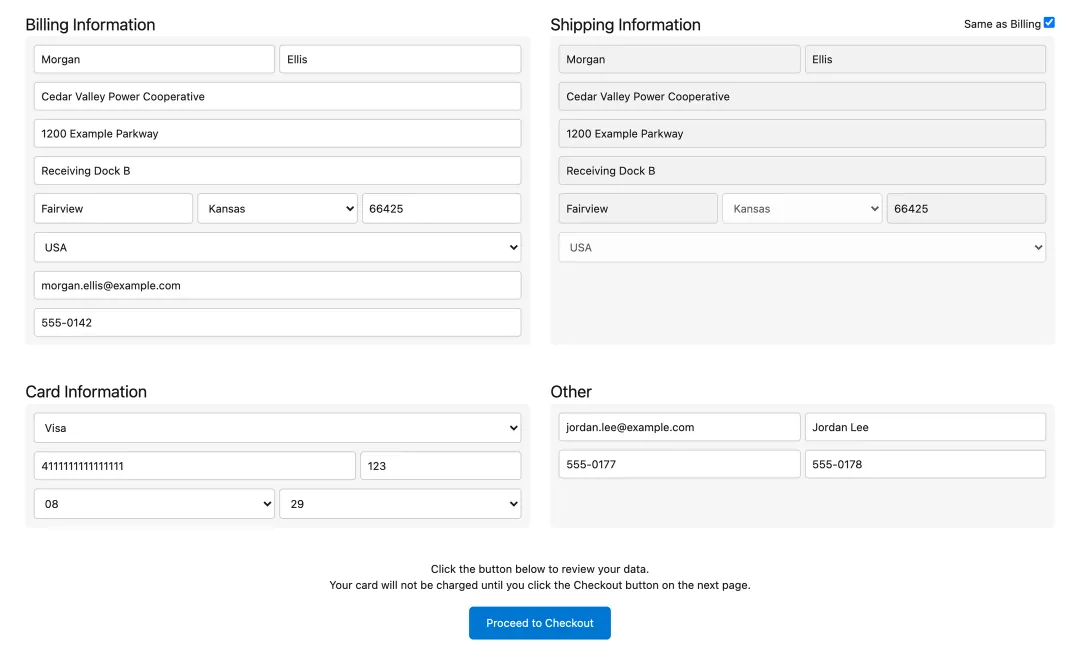Click the shipping Receiving Dock B field

click(x=802, y=171)
